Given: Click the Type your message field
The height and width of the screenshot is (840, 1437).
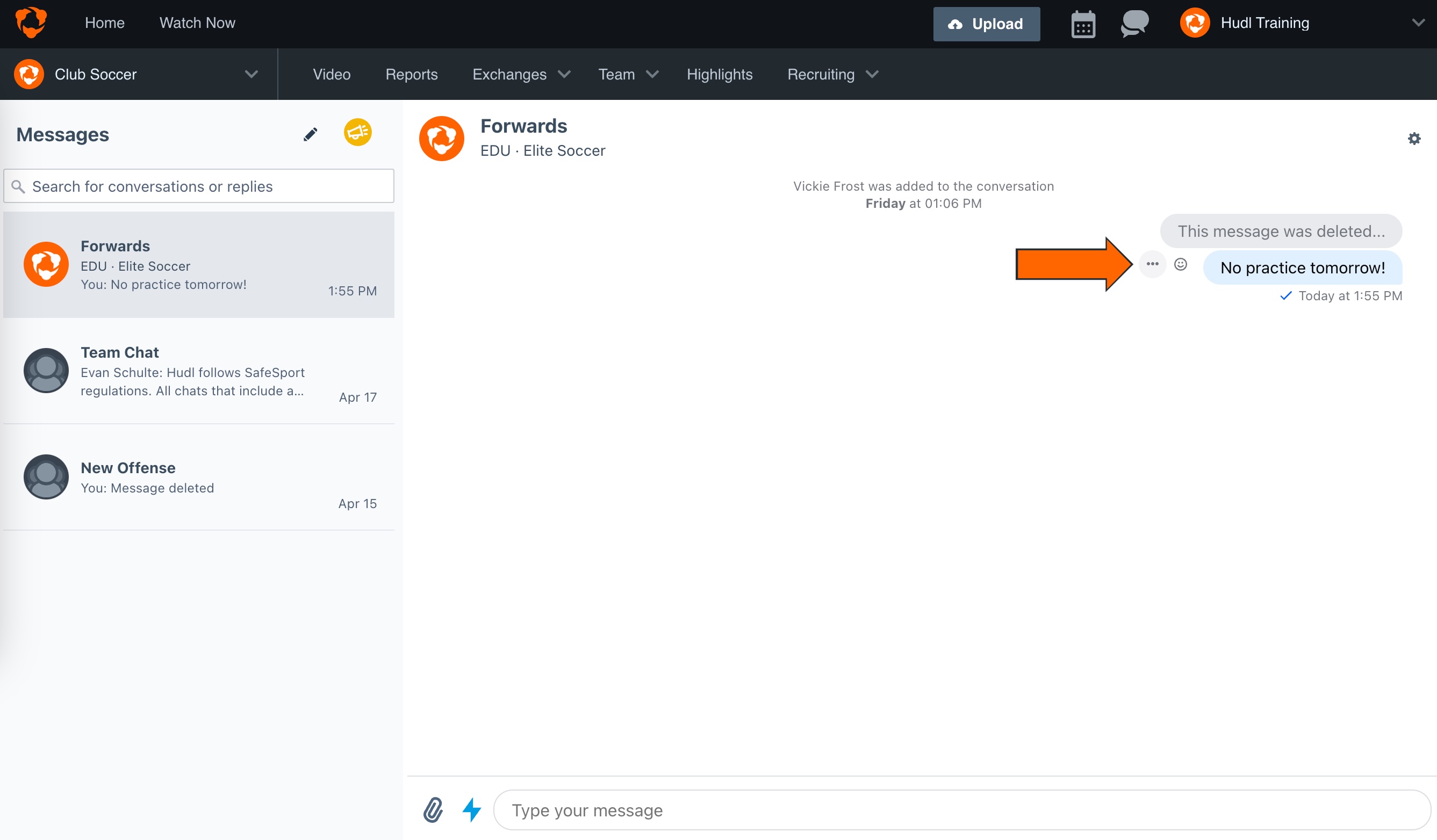Looking at the screenshot, I should [961, 810].
